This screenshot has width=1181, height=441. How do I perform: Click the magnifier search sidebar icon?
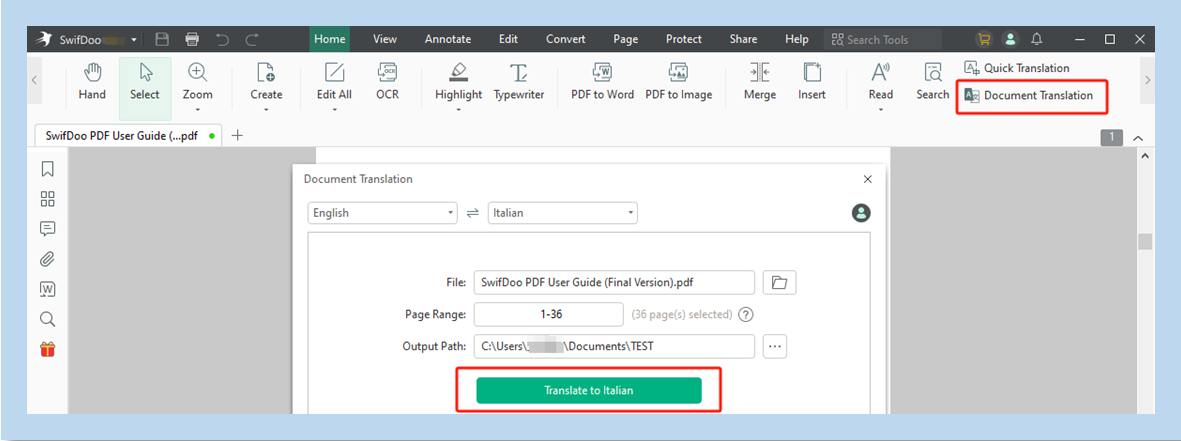click(x=47, y=319)
